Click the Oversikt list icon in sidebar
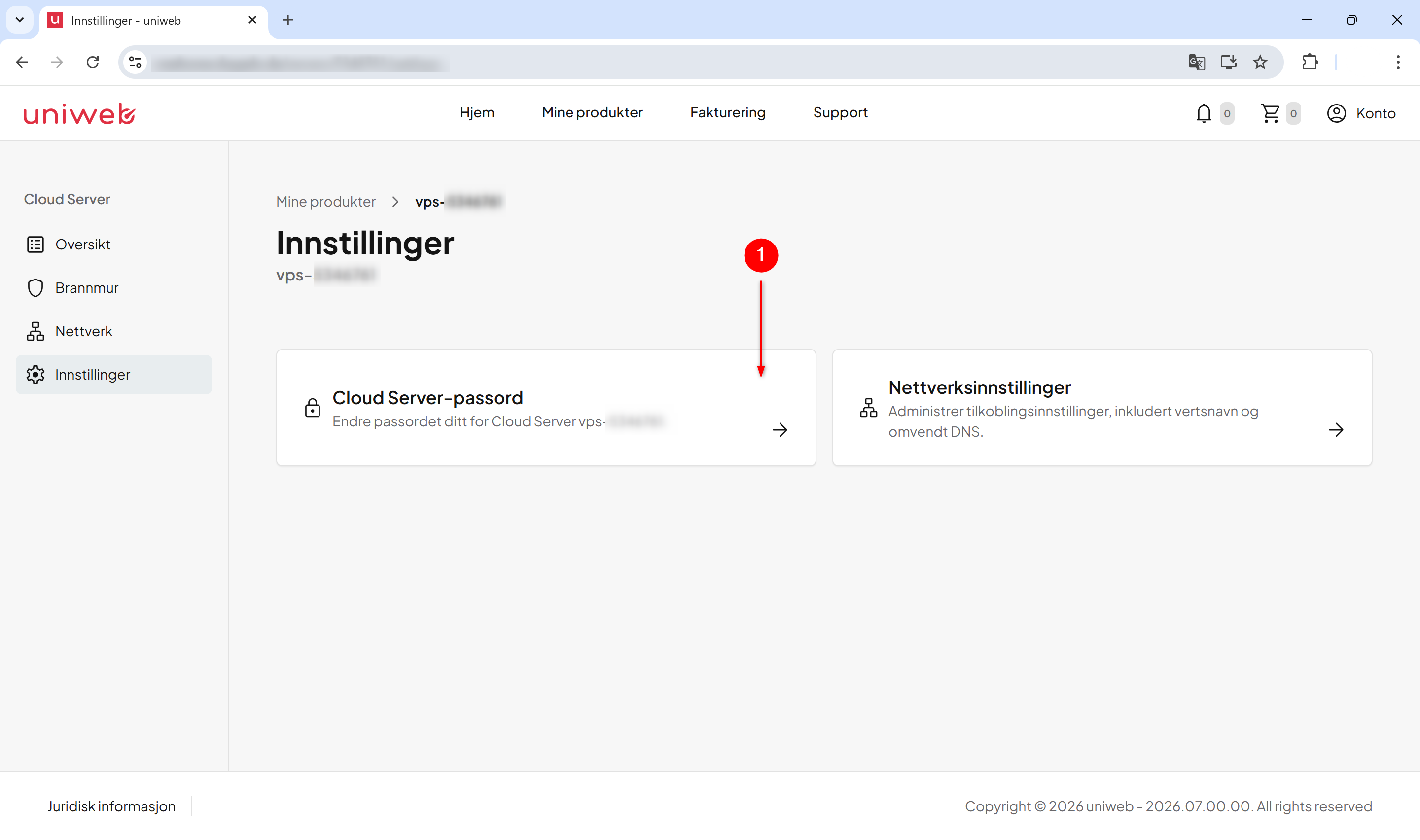The height and width of the screenshot is (840, 1420). 35,245
